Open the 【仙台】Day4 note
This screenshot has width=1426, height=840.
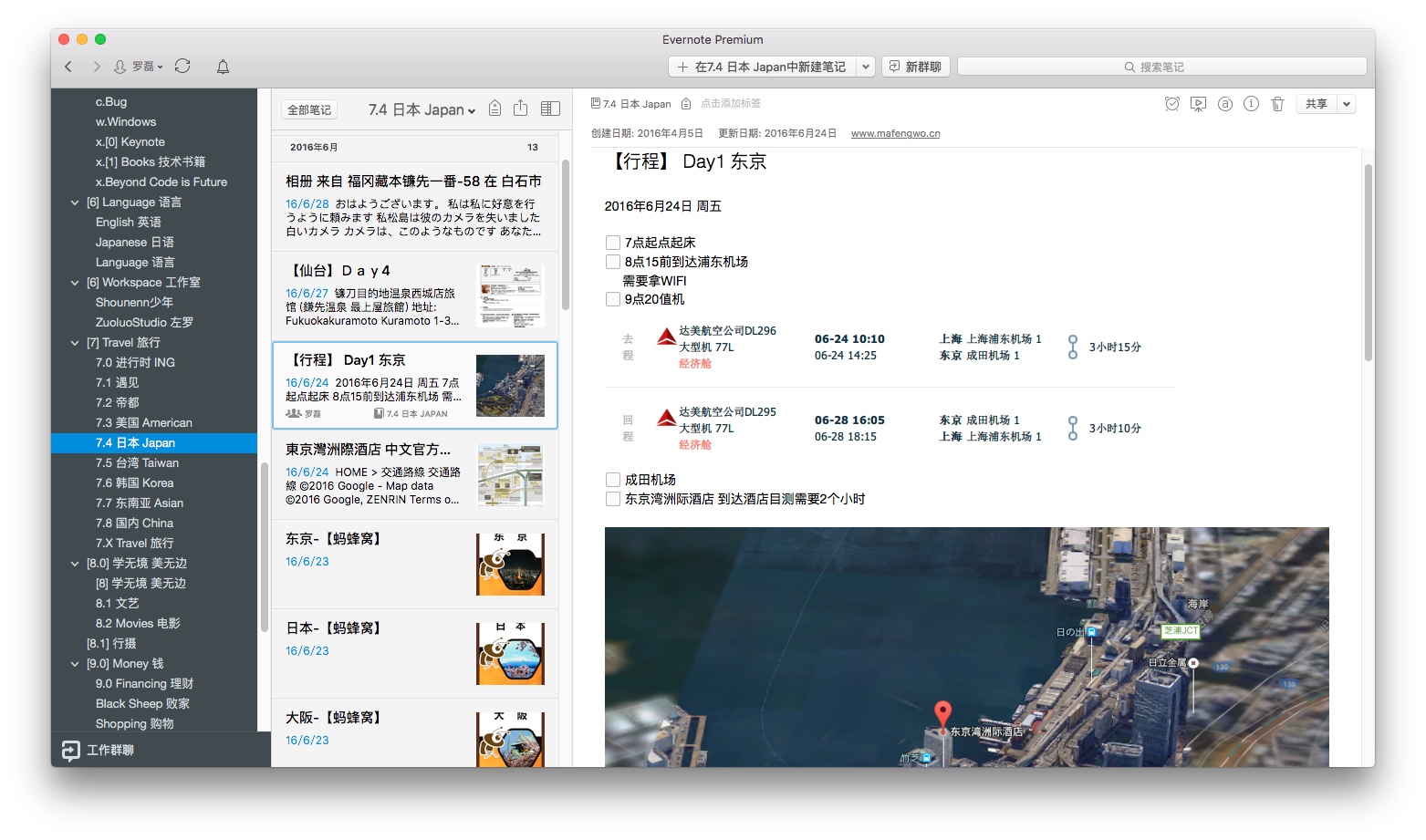coord(415,296)
